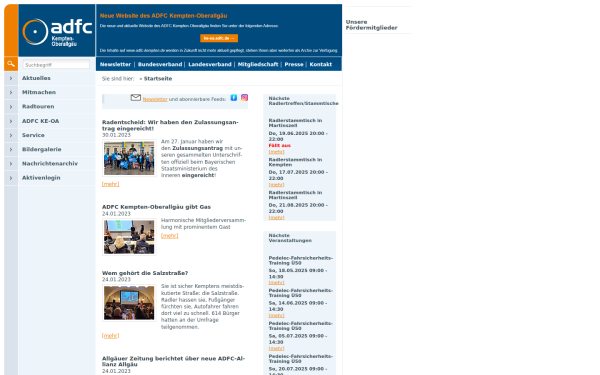
Task: Open headline Allgäuer Zeitung berichtet über ADFC-Allianz
Action: coord(173,361)
